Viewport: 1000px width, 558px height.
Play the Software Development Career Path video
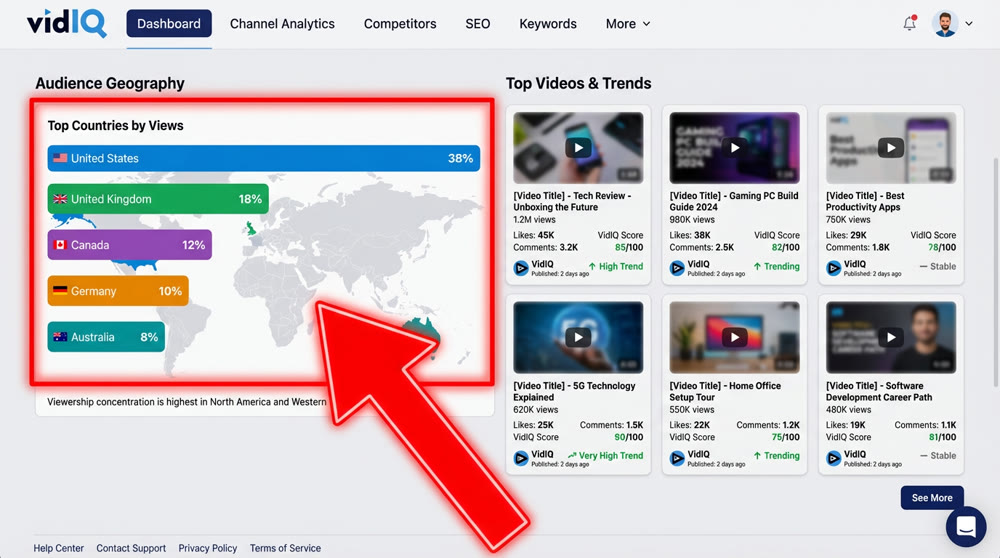click(891, 337)
